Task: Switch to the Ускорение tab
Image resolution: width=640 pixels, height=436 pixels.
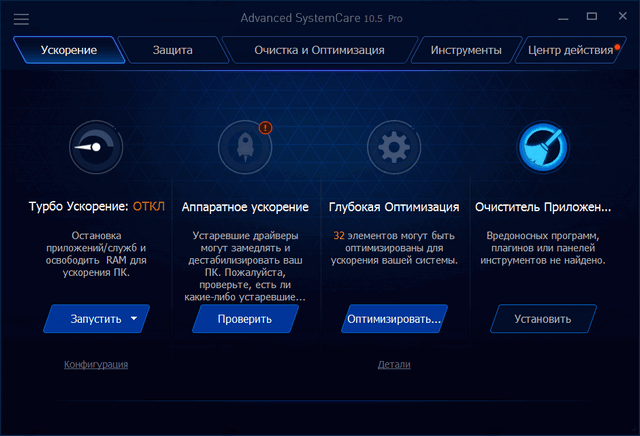Action: [x=69, y=50]
